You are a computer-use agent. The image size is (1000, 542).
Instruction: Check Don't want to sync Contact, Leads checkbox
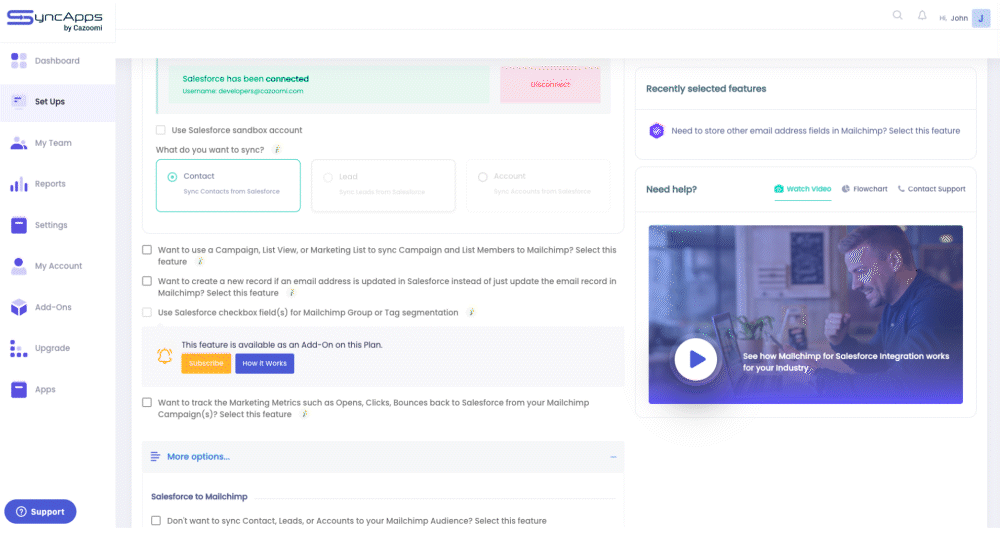click(156, 521)
